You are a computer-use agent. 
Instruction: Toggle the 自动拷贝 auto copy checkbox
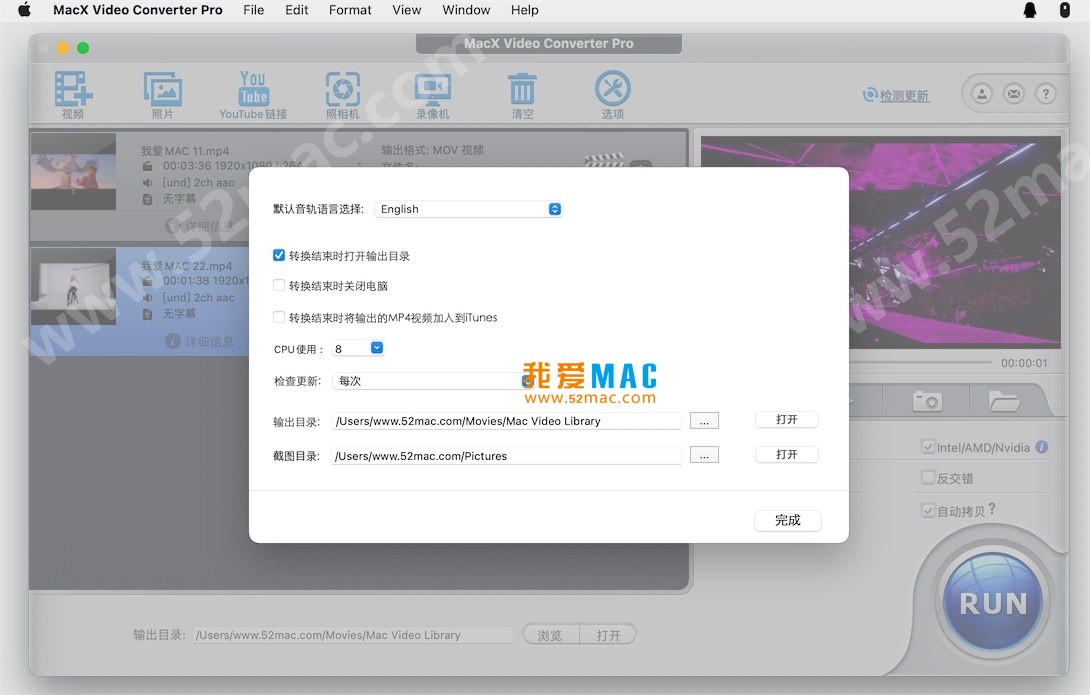point(928,510)
